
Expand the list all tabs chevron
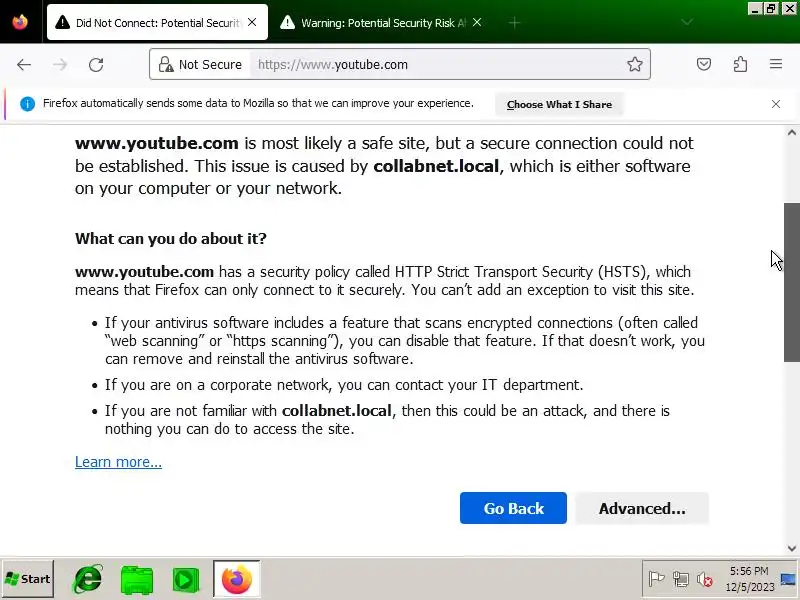[x=687, y=22]
